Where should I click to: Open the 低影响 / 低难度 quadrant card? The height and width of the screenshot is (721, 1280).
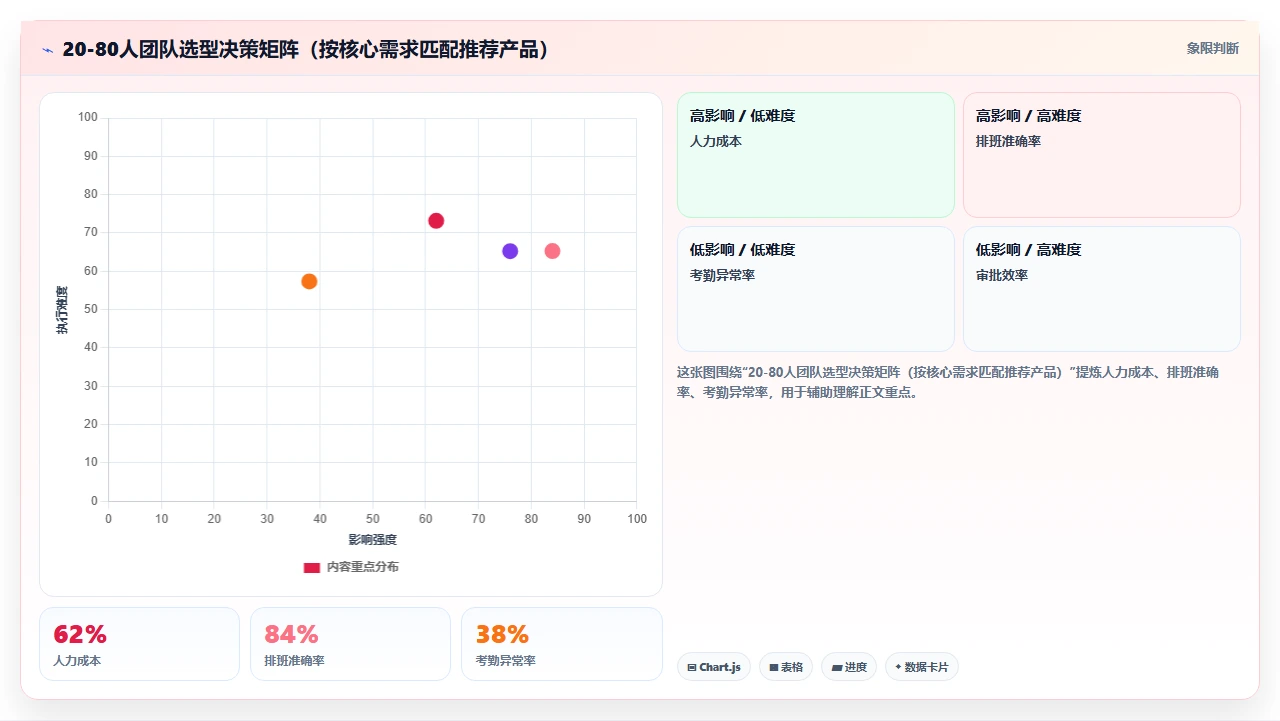point(816,289)
